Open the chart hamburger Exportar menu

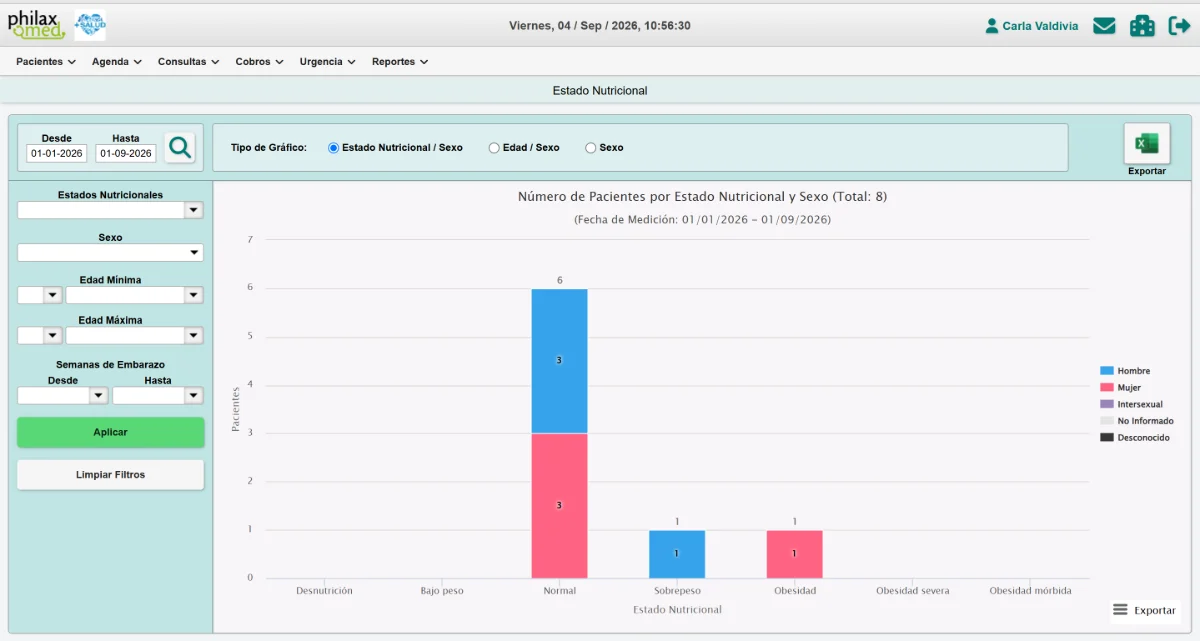(1145, 610)
